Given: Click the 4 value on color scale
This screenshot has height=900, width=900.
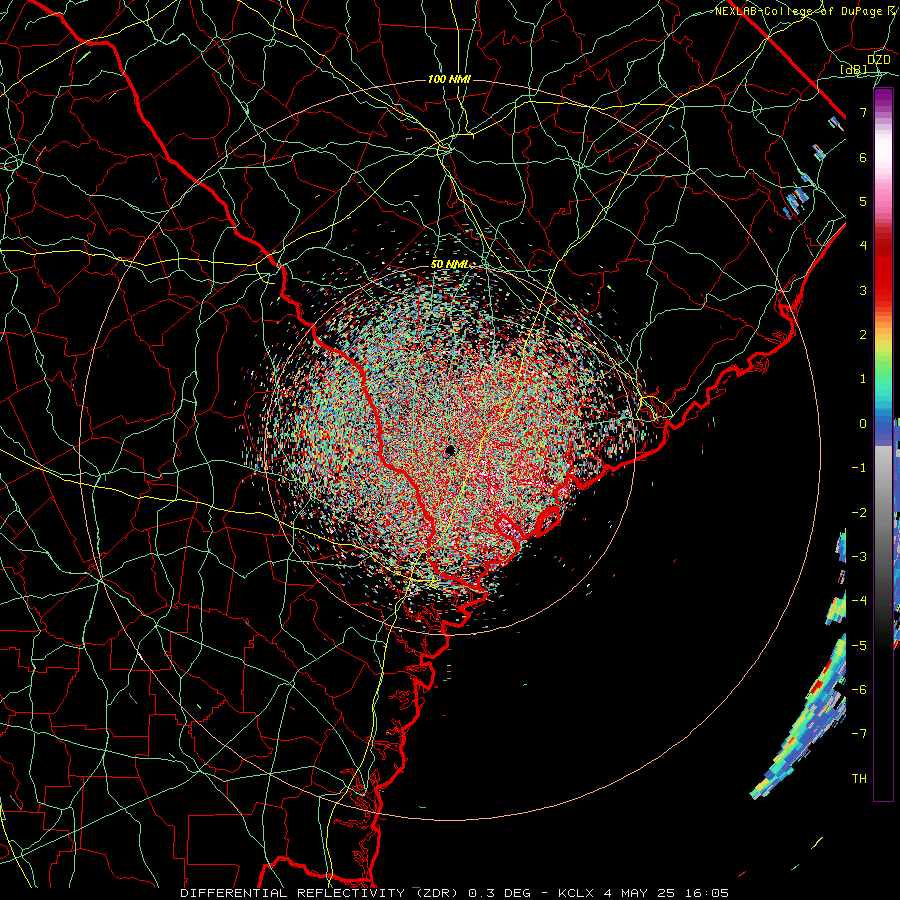Looking at the screenshot, I should pos(863,246).
